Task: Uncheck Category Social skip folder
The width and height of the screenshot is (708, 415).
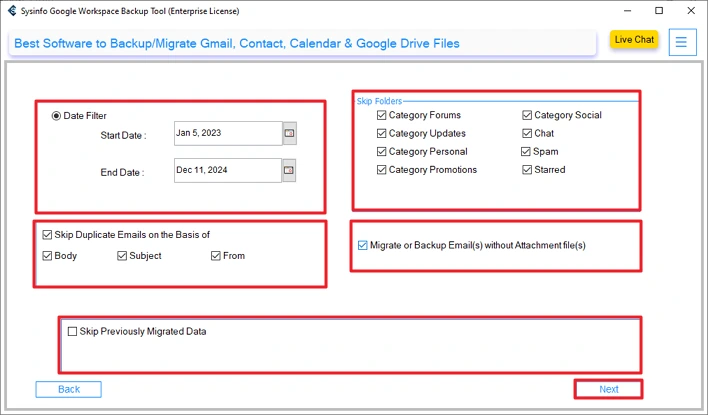Action: 527,115
